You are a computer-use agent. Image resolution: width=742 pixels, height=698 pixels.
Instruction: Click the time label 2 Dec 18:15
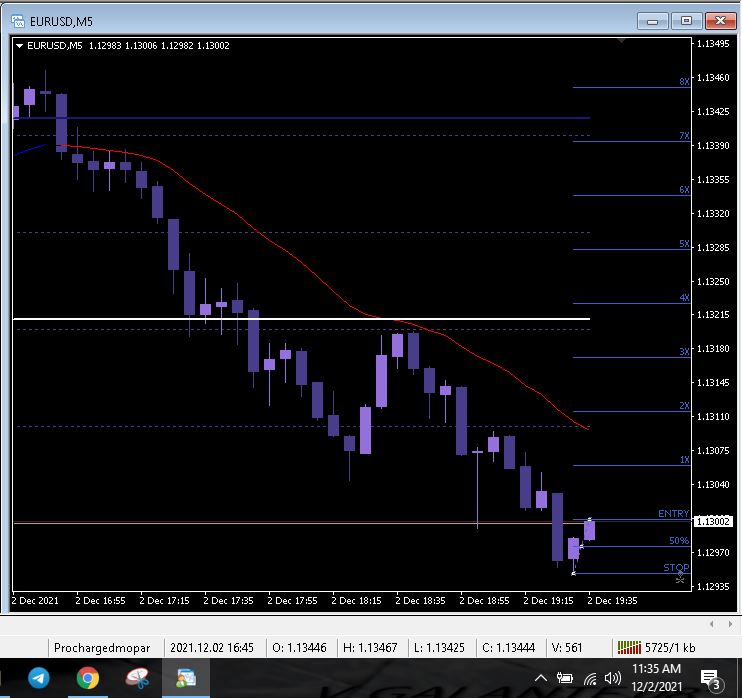pyautogui.click(x=356, y=601)
